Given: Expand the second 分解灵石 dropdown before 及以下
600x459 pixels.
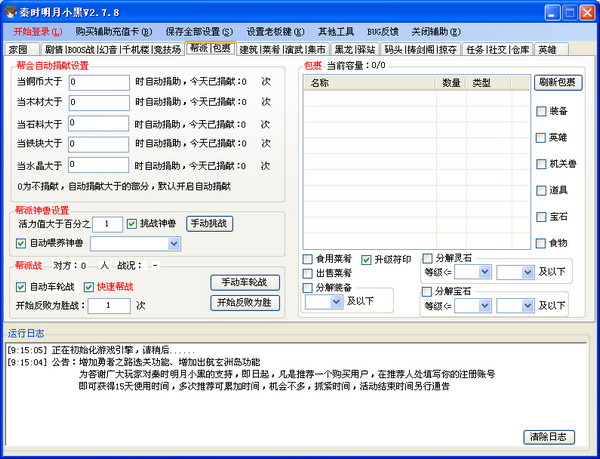Looking at the screenshot, I should pos(527,272).
